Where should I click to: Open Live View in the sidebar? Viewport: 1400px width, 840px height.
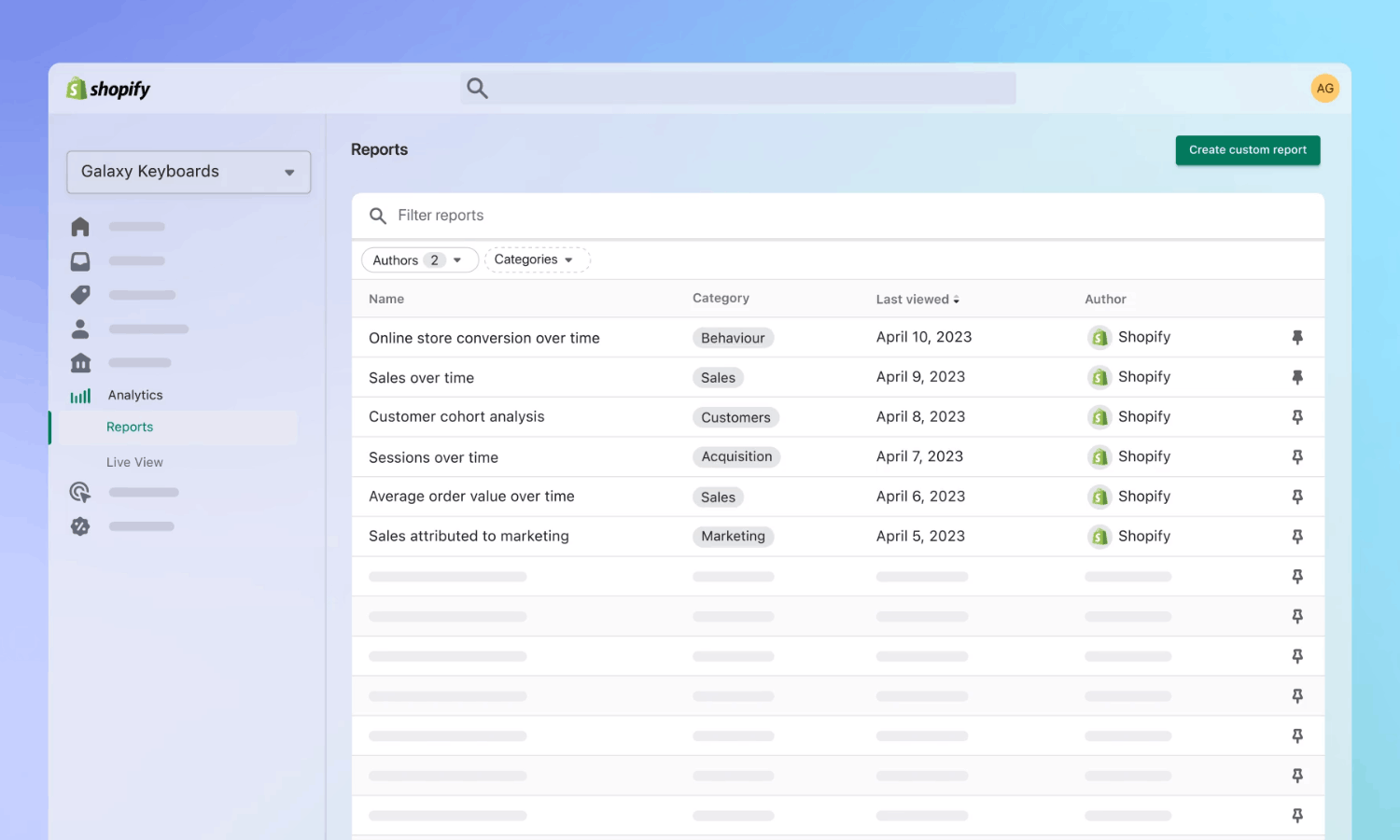click(x=134, y=462)
